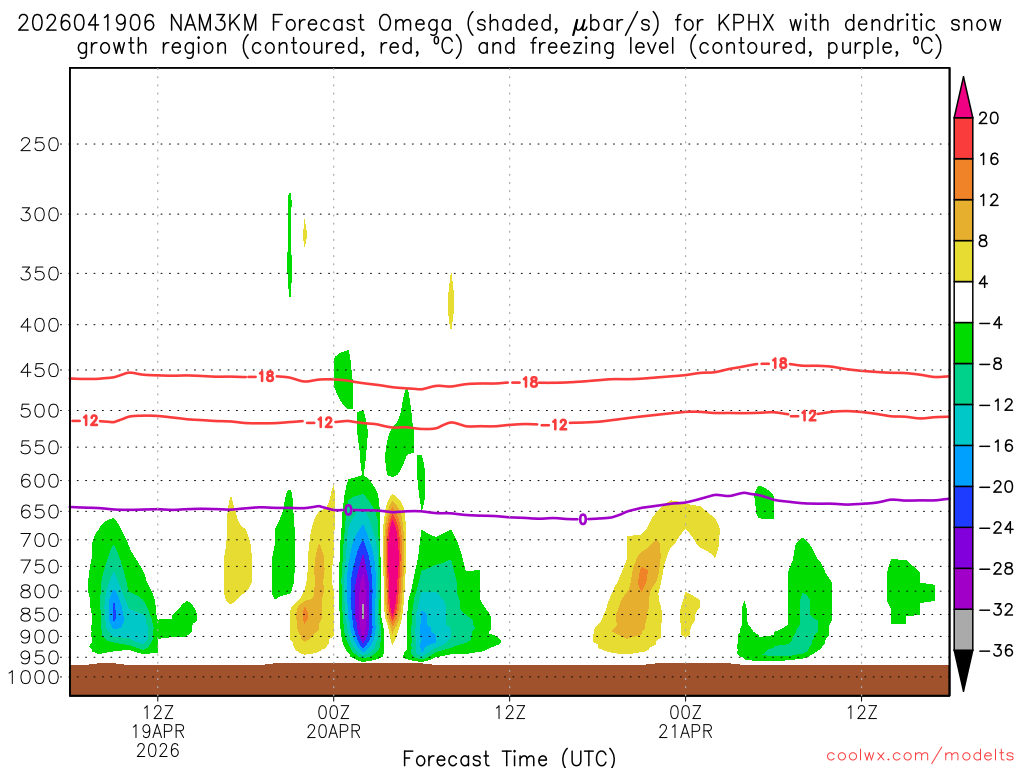This screenshot has height=768, width=1024.
Task: Click the orange 12-to-16 color bar segment
Action: tap(963, 180)
